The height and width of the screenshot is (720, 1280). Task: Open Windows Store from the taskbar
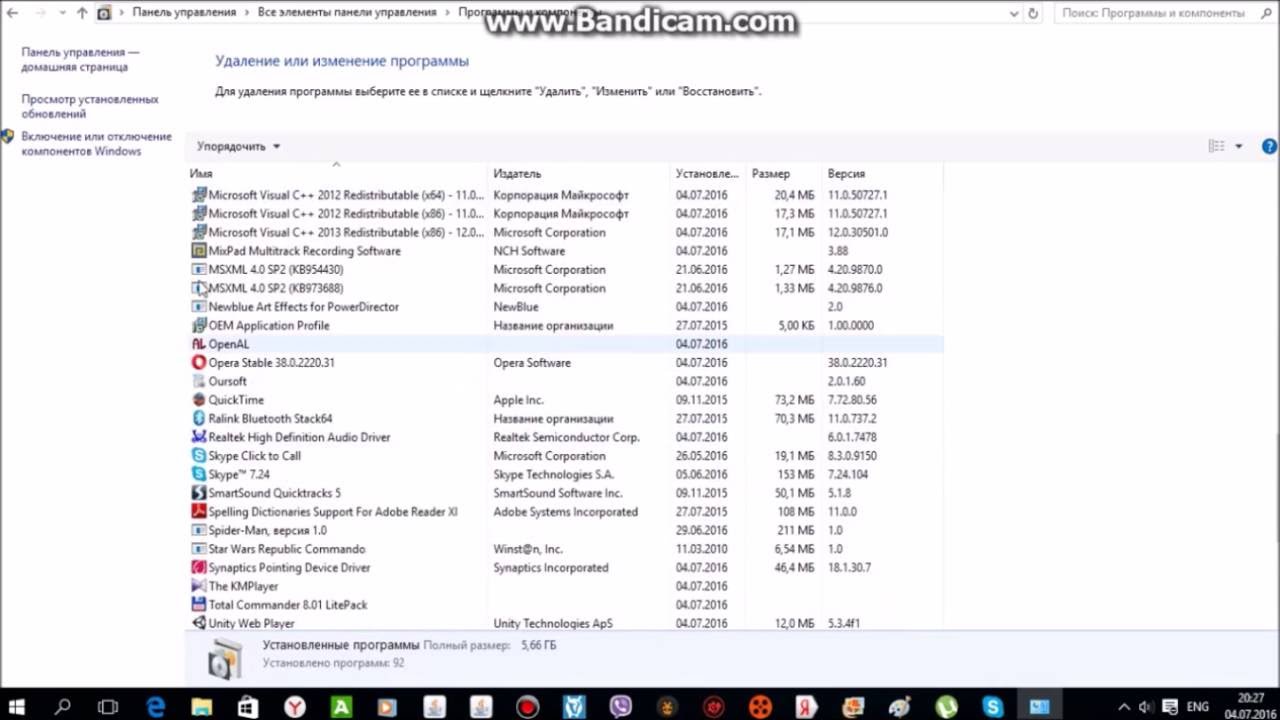[x=247, y=706]
